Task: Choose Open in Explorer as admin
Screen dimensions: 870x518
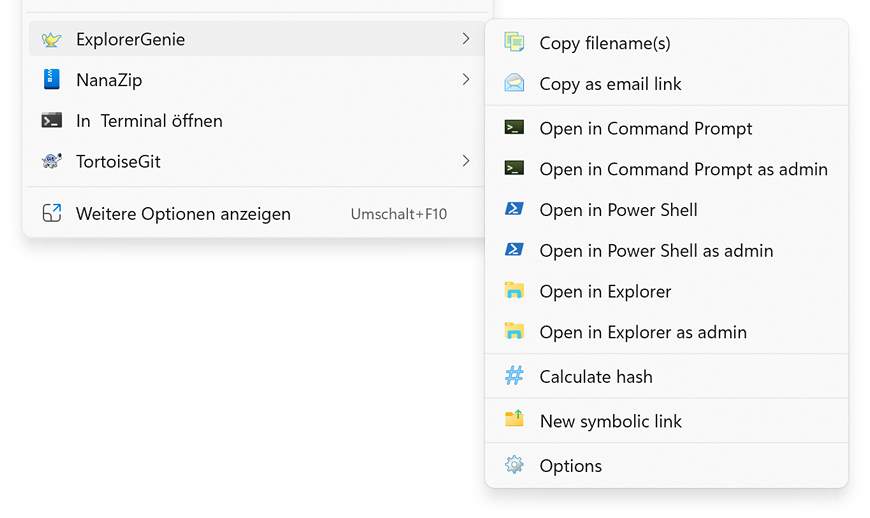Action: point(667,332)
